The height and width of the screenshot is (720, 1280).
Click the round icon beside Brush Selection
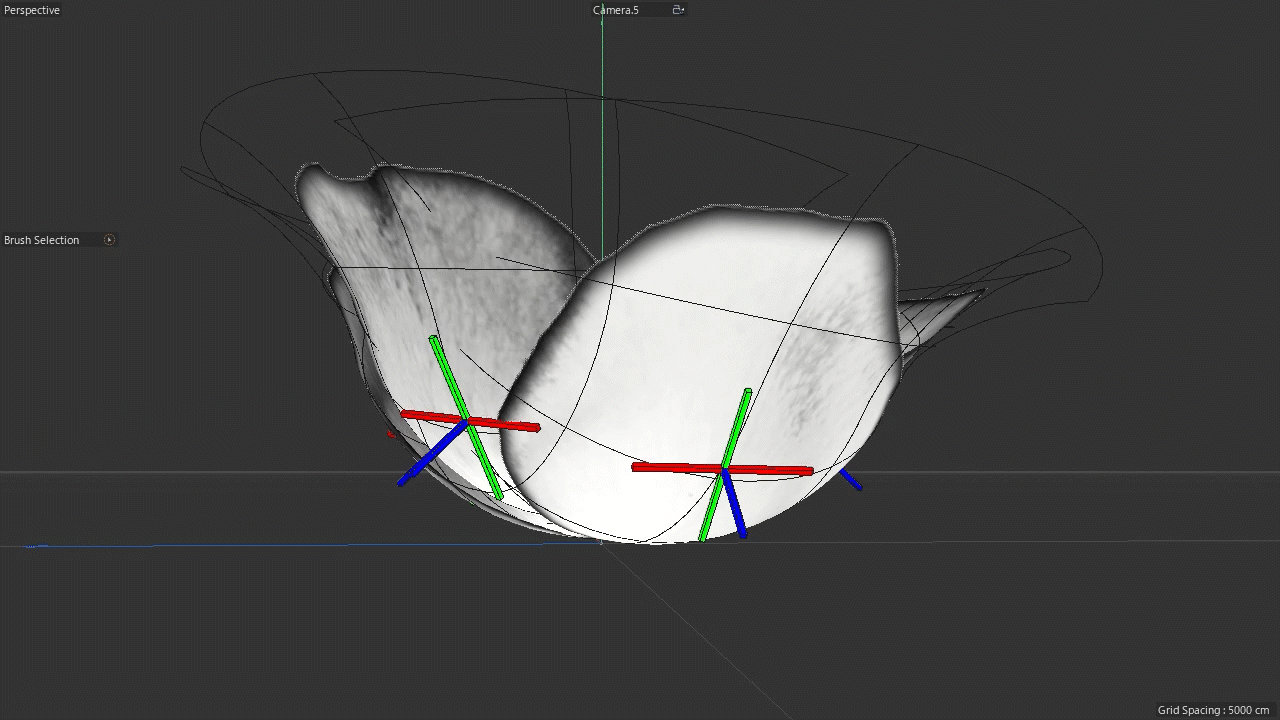pos(110,240)
